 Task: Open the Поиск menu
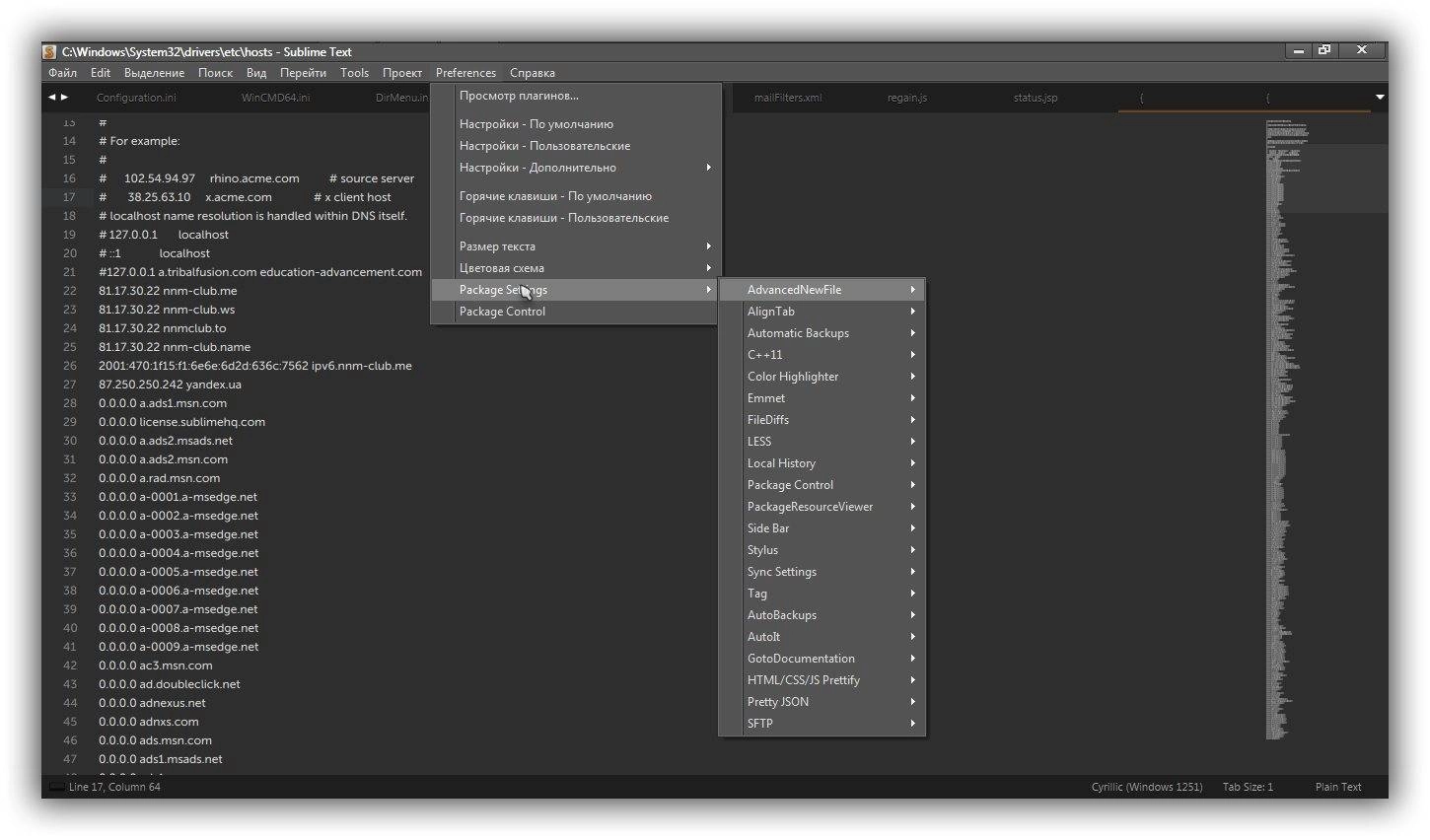[215, 73]
